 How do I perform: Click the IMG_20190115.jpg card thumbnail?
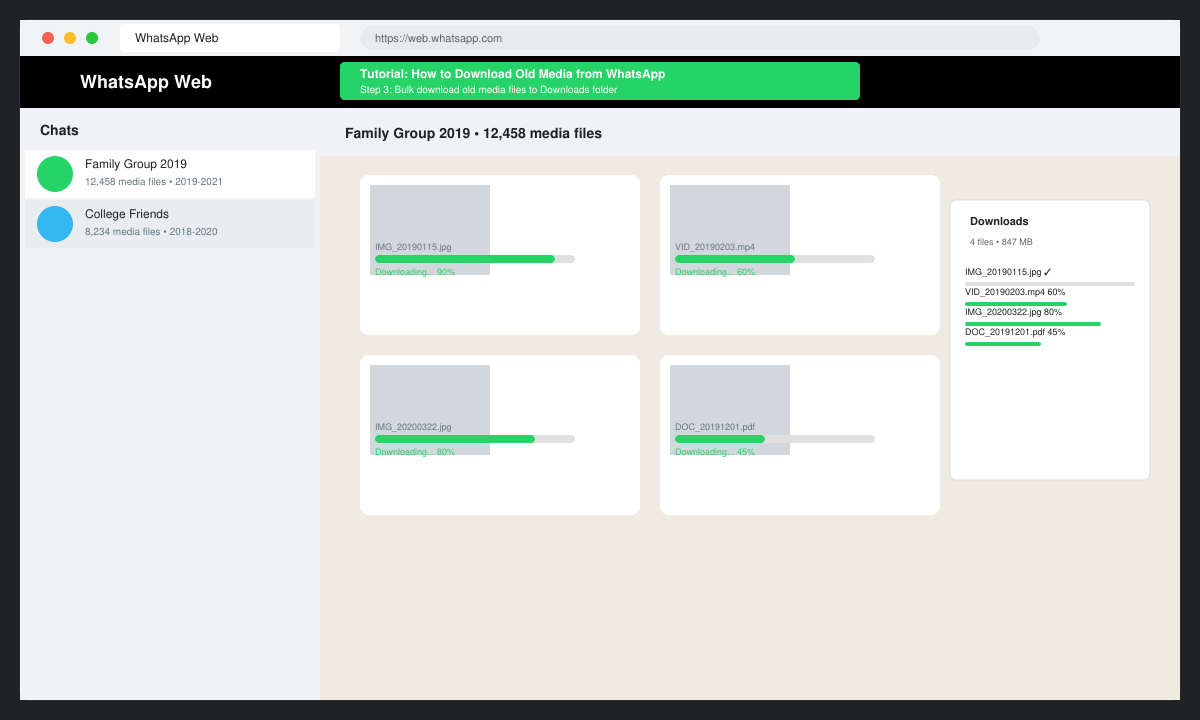[x=430, y=230]
